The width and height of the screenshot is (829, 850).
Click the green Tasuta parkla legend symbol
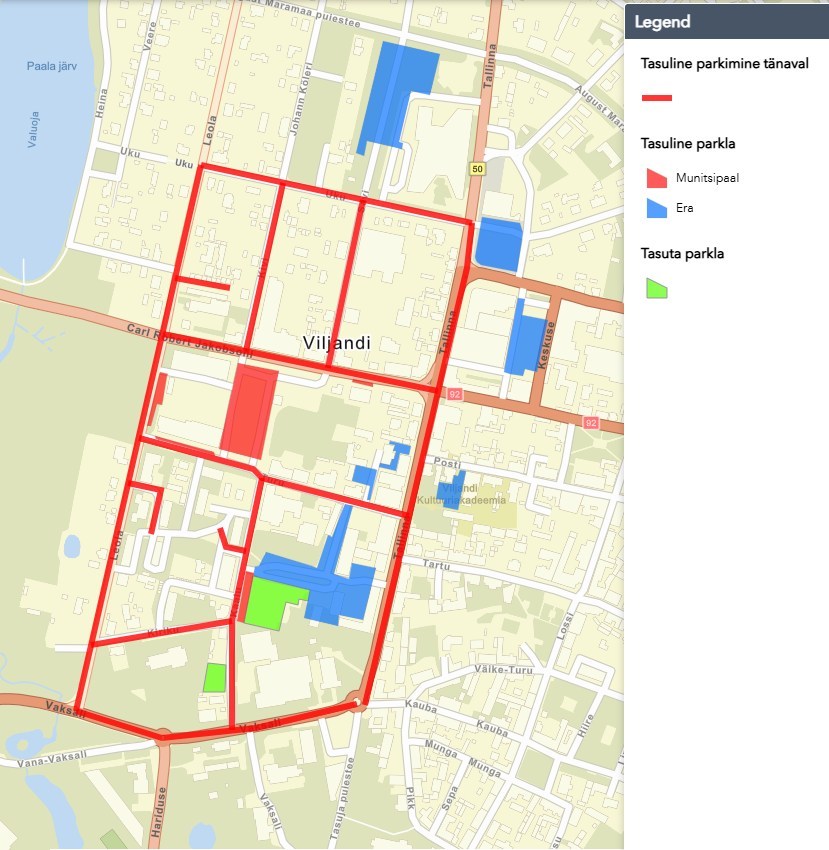click(x=656, y=289)
